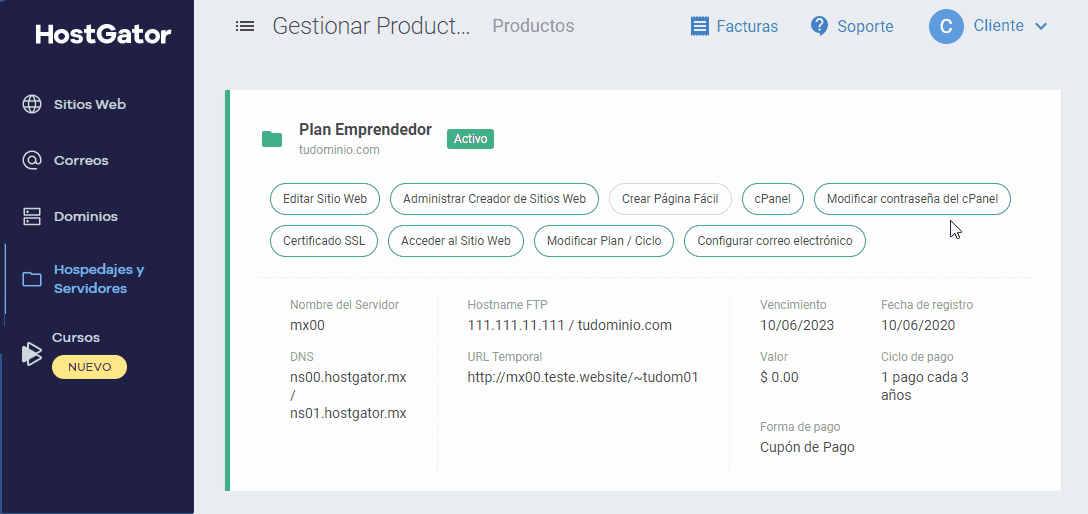Open the Facturas link
The image size is (1088, 514).
pos(747,26)
